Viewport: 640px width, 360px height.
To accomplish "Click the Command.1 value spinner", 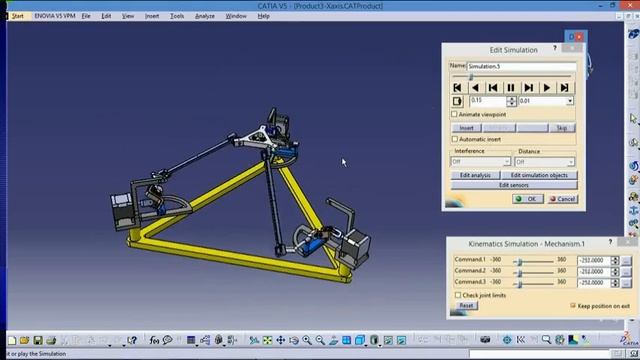I will point(615,260).
